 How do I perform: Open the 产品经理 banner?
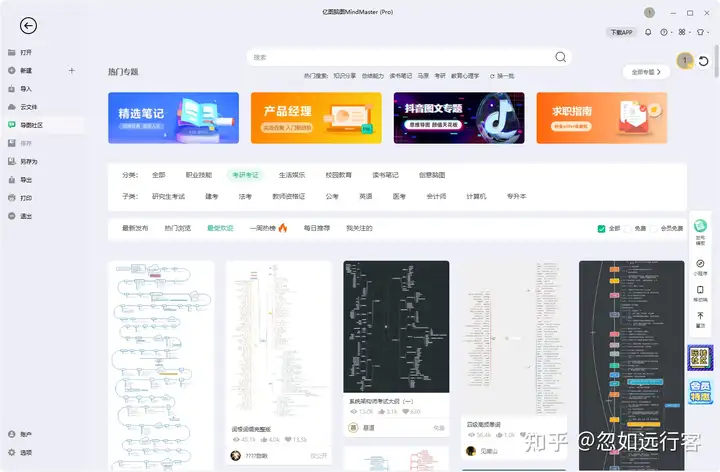[316, 118]
